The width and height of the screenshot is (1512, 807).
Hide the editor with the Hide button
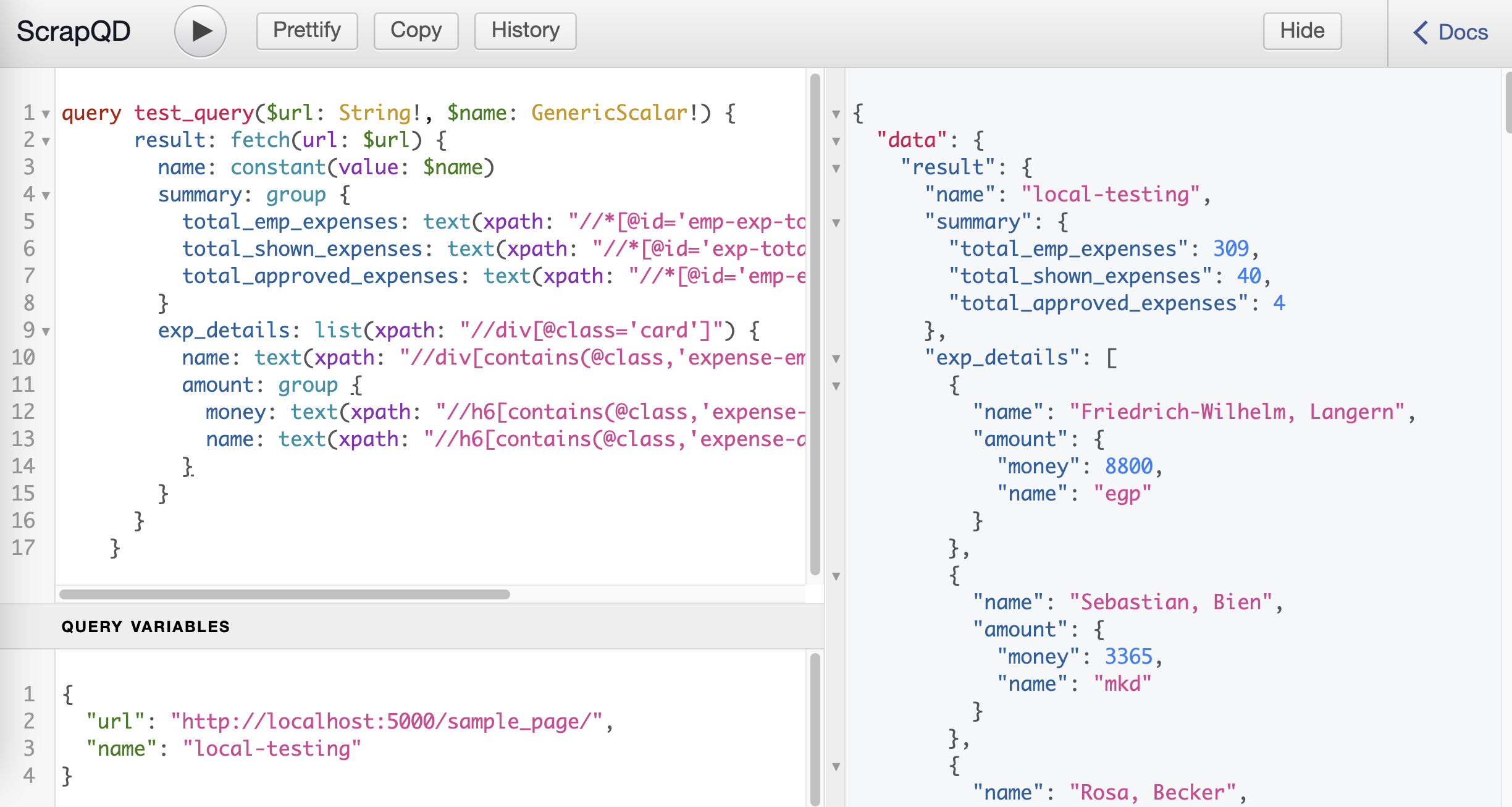point(1302,31)
